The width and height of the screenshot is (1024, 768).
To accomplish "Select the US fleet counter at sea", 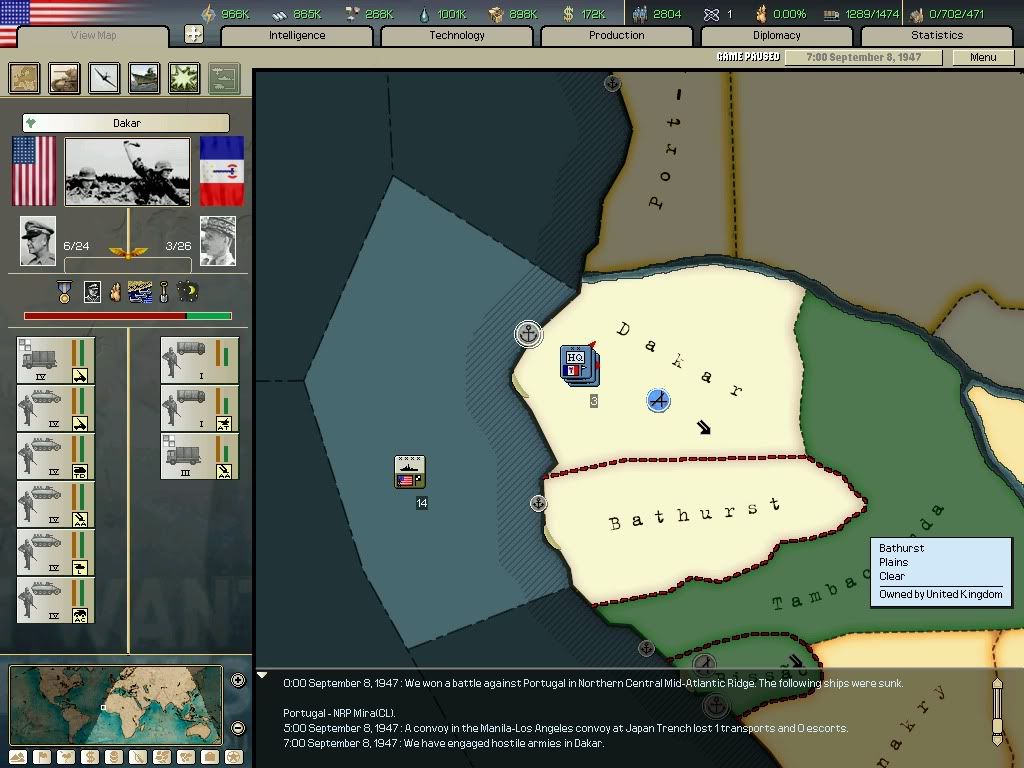I will 410,472.
